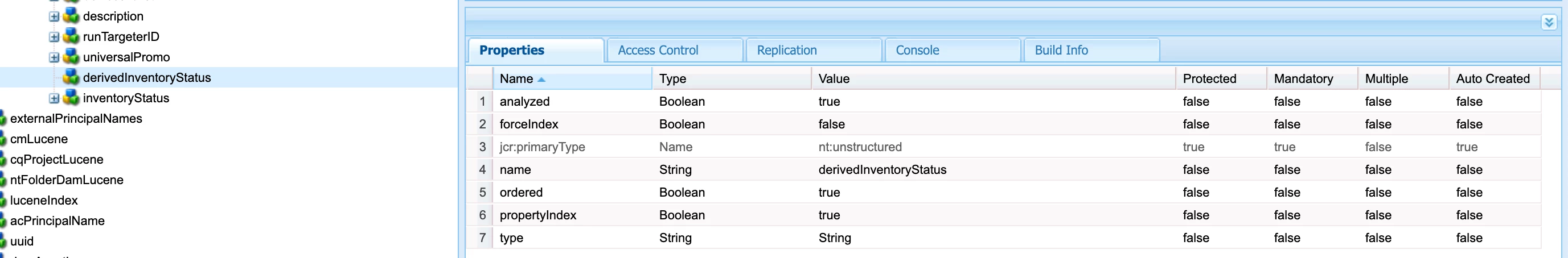Select the cqProjectLucene tree item
Image resolution: width=1568 pixels, height=258 pixels.
56,159
